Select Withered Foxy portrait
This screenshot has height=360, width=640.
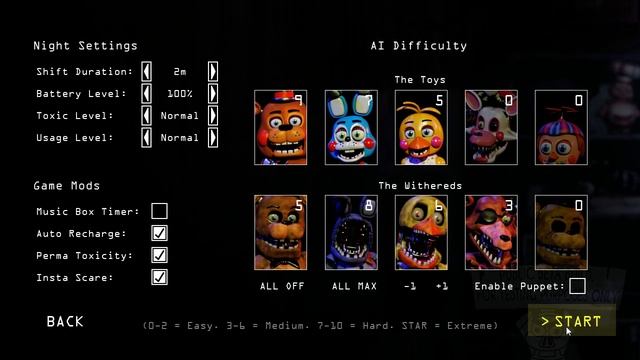(x=491, y=233)
